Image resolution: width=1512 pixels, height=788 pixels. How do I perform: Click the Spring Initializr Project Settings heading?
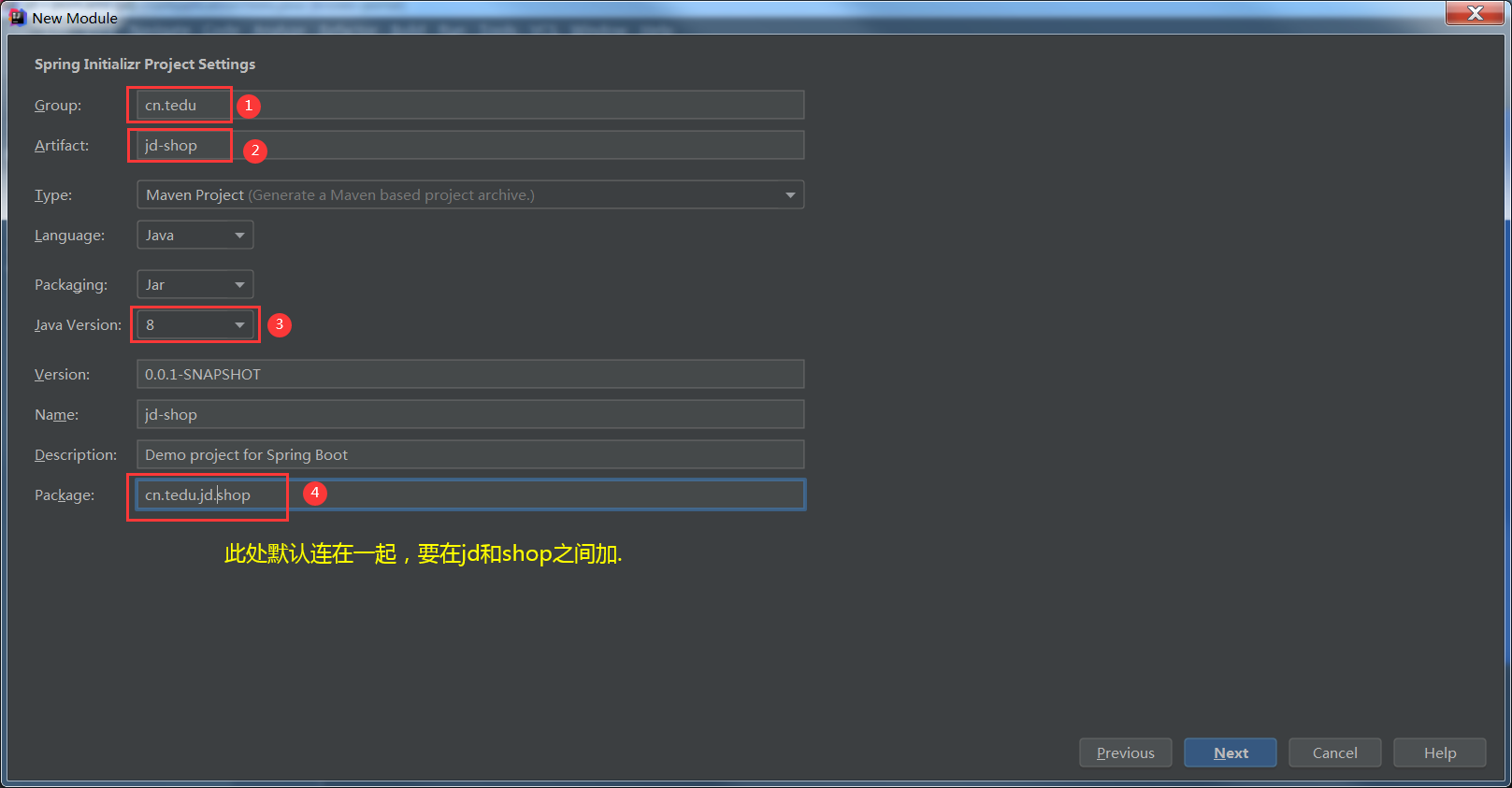click(x=145, y=64)
